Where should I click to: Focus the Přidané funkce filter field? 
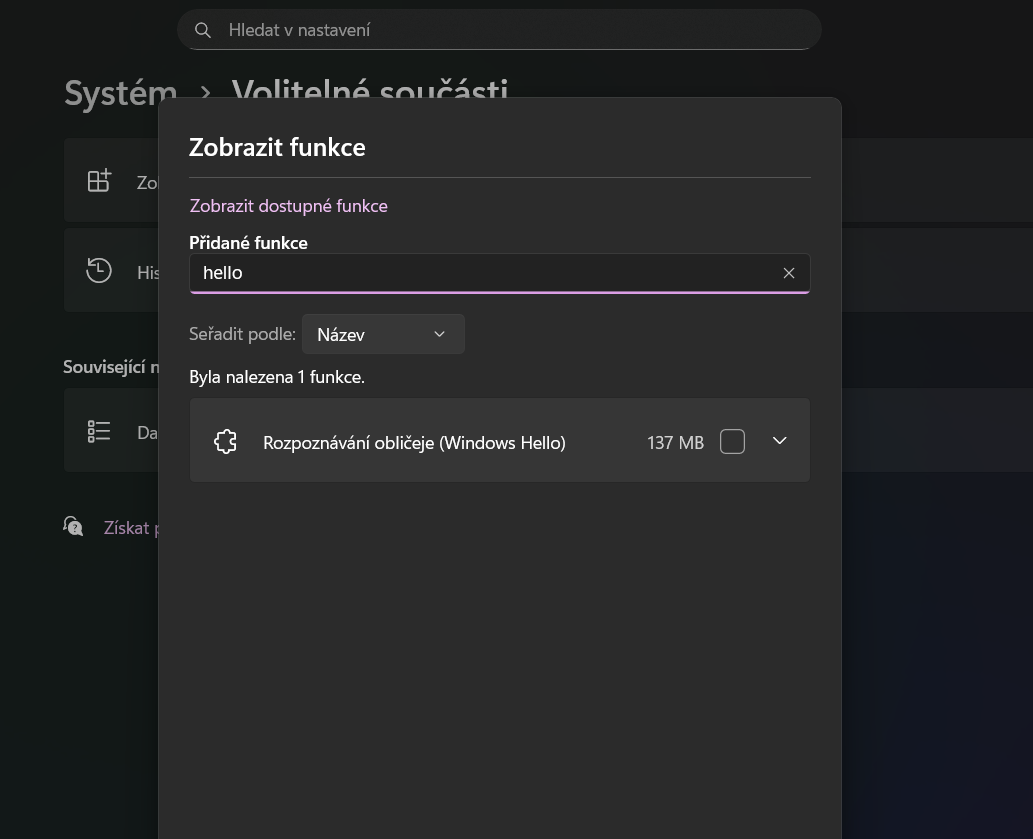click(x=499, y=273)
